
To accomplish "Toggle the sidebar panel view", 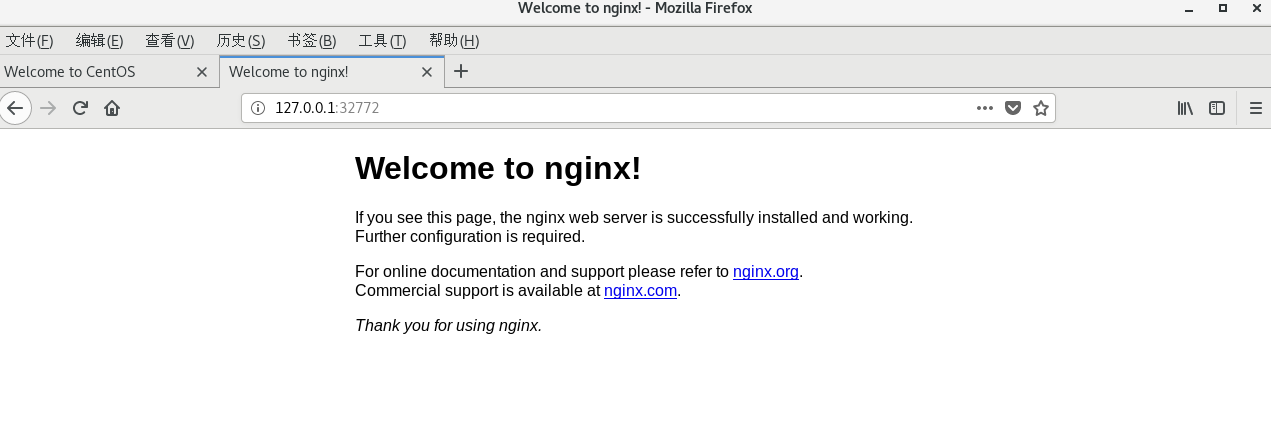I will [x=1217, y=108].
